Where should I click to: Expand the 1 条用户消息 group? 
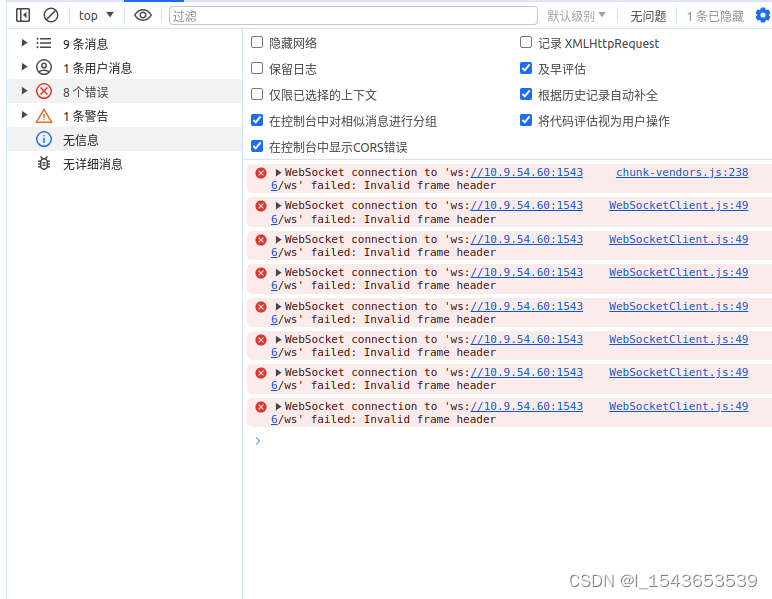[24, 66]
